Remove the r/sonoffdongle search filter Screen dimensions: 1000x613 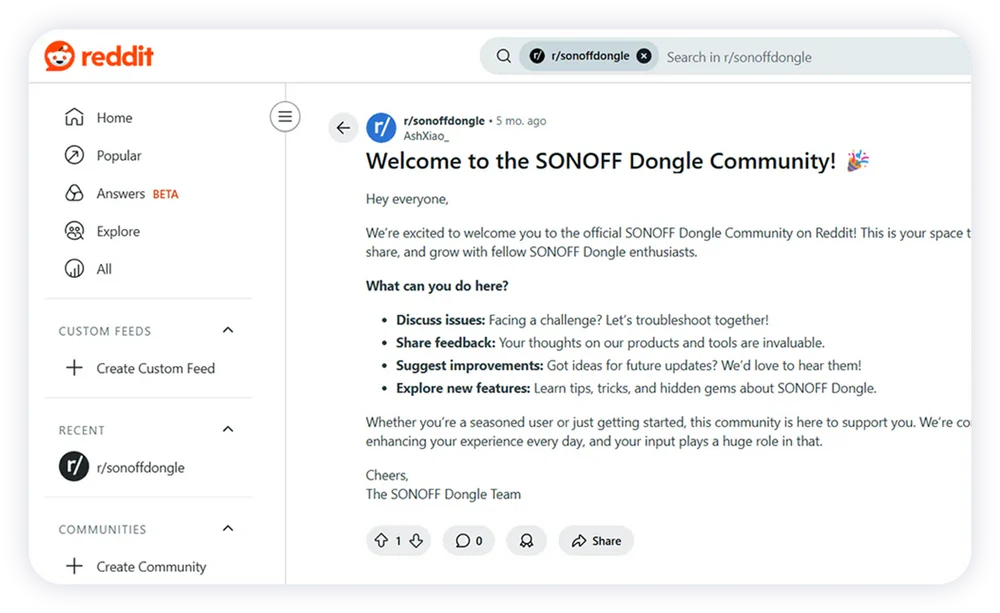[644, 56]
